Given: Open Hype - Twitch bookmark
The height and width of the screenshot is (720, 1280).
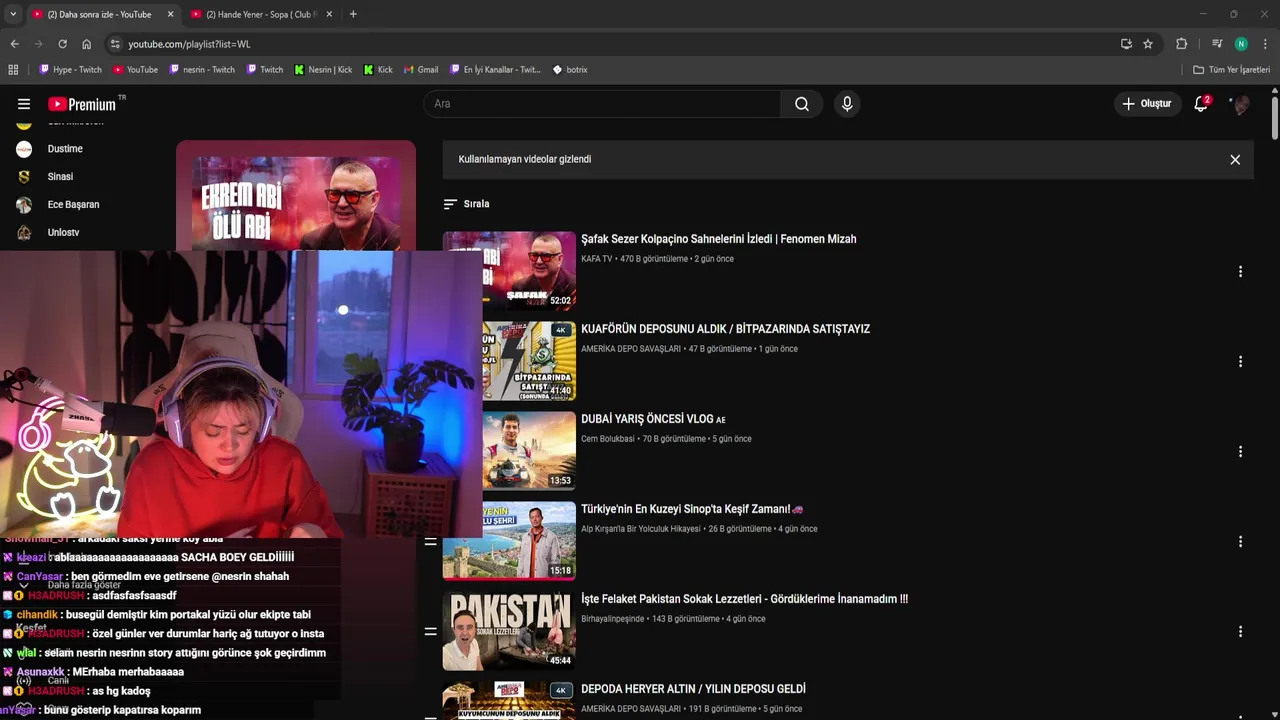Looking at the screenshot, I should pos(70,70).
